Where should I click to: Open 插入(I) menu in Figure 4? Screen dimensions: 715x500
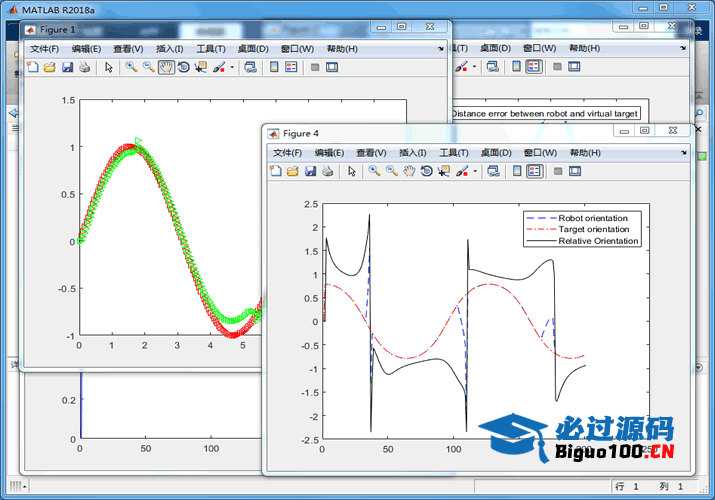coord(413,152)
